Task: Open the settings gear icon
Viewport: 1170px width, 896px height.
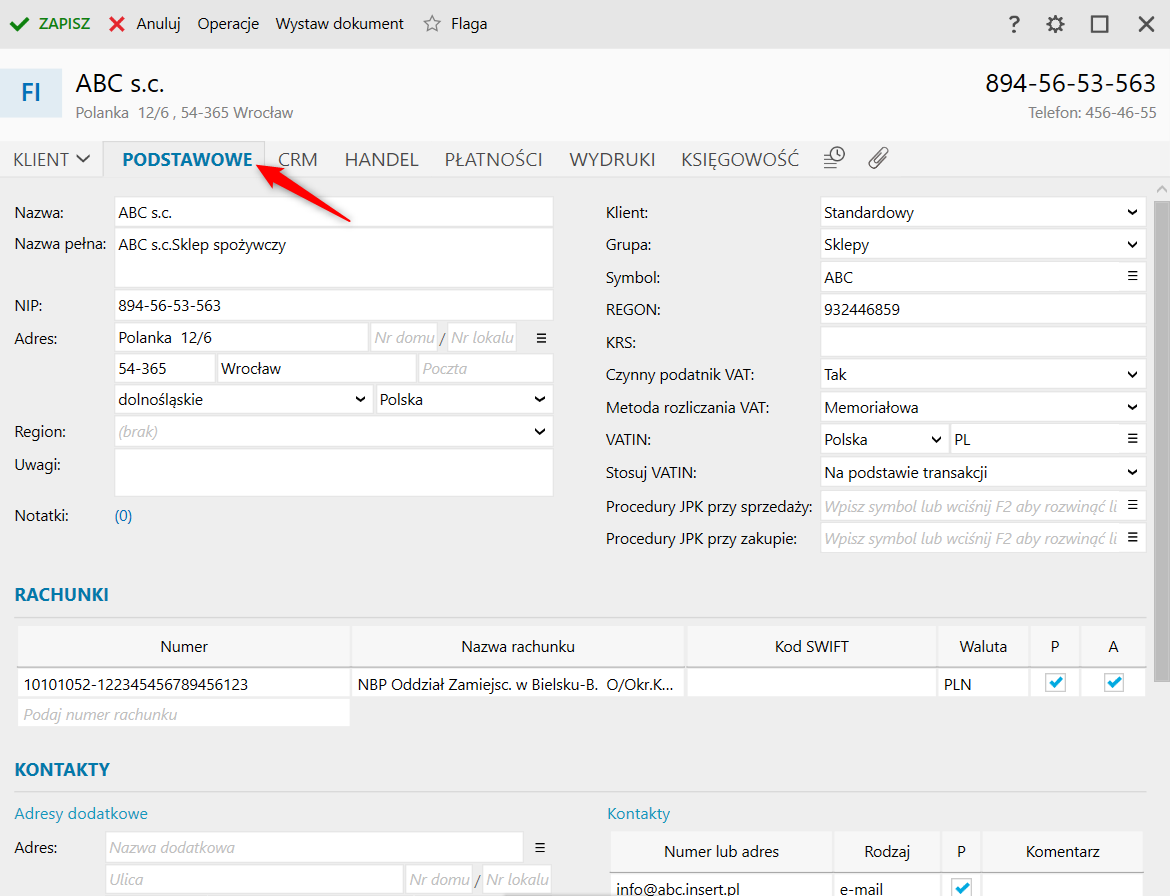Action: pos(1055,24)
